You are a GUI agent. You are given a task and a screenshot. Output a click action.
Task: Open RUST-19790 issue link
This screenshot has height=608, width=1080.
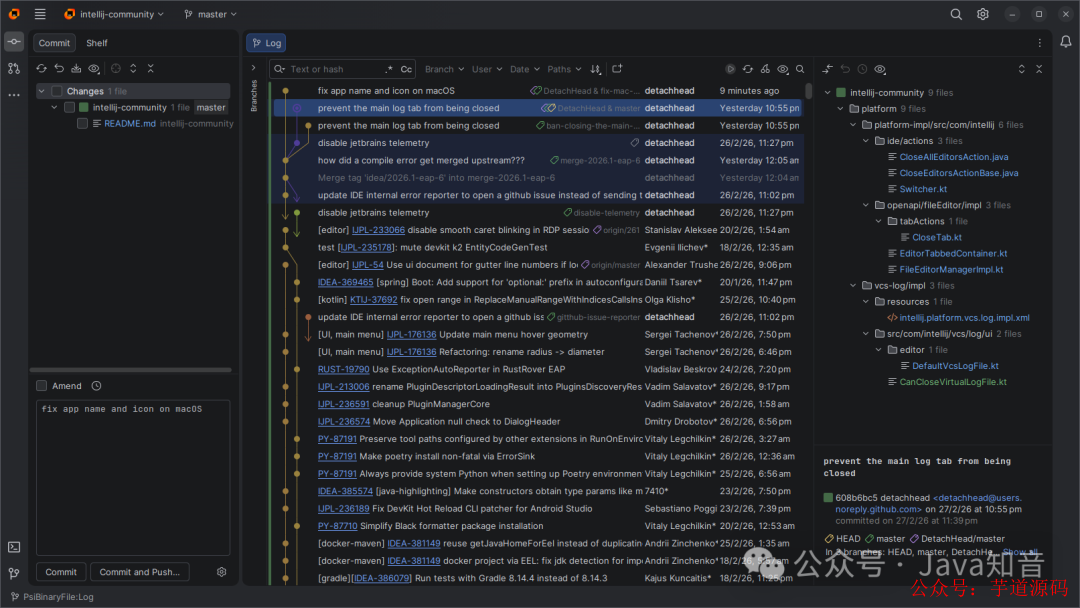344,369
